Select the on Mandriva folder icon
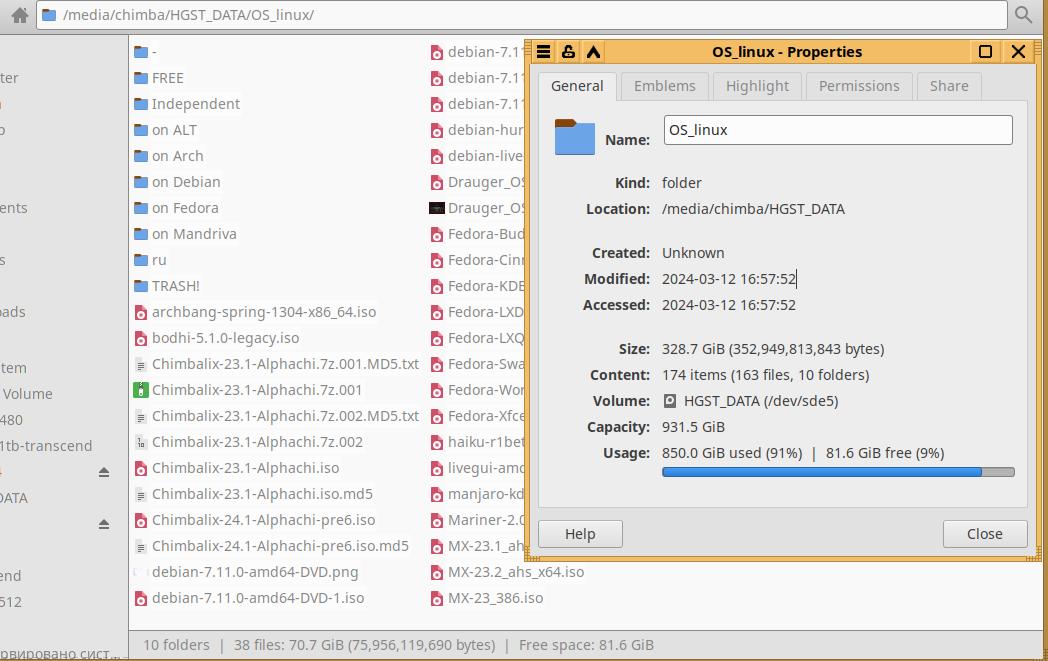1048x661 pixels. (141, 235)
